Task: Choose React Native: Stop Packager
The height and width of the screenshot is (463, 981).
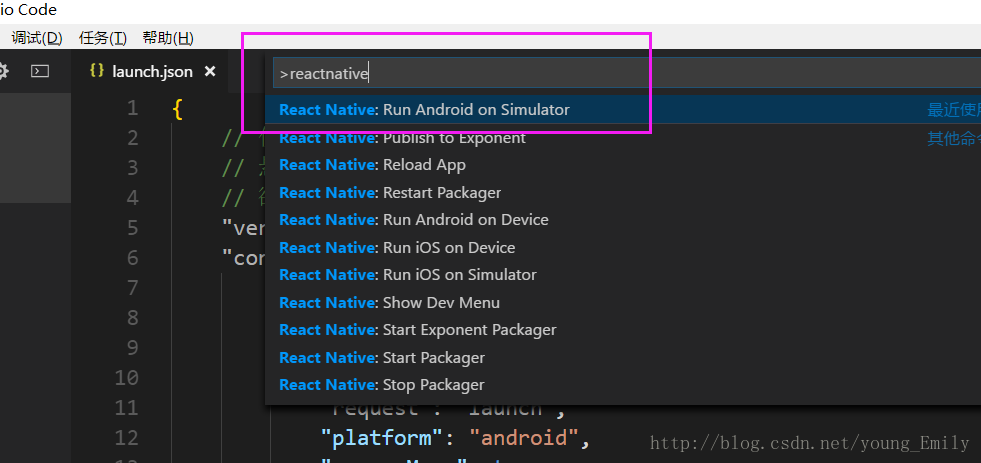Action: [x=623, y=385]
